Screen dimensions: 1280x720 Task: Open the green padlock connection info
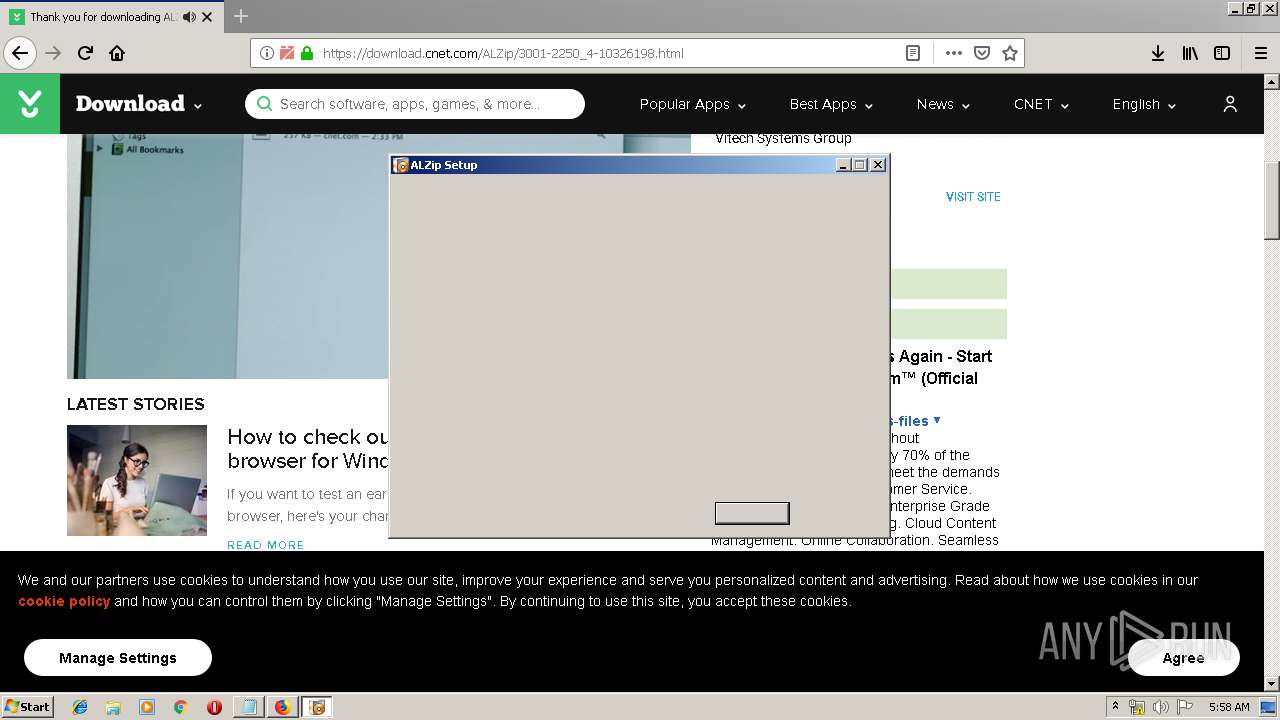307,53
